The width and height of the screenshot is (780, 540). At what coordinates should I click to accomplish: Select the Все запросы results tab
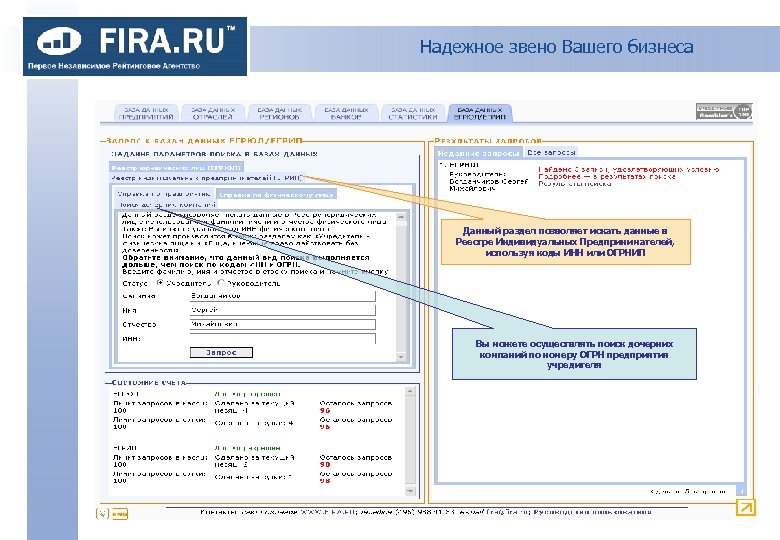[552, 152]
